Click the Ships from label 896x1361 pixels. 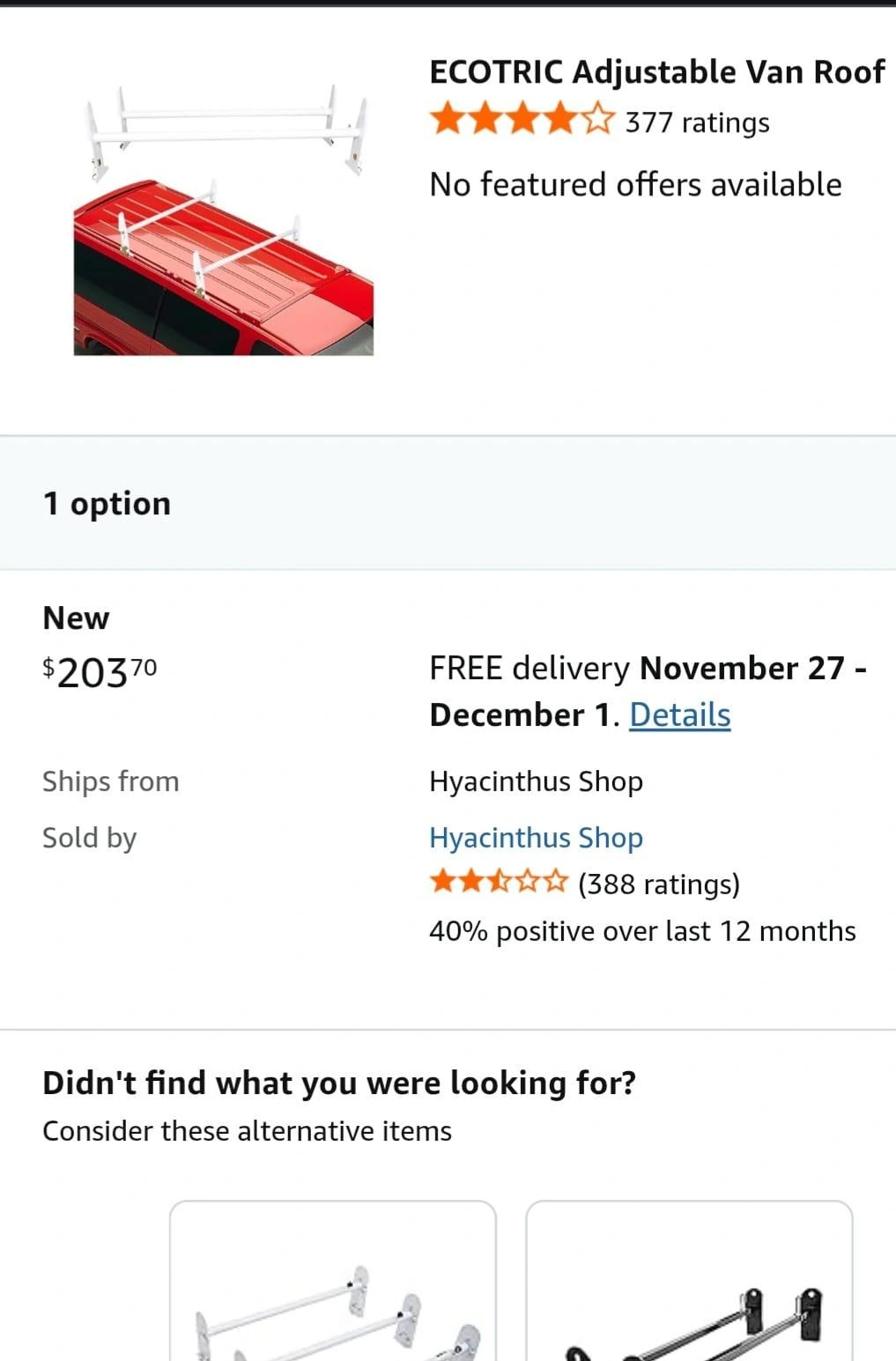(111, 781)
